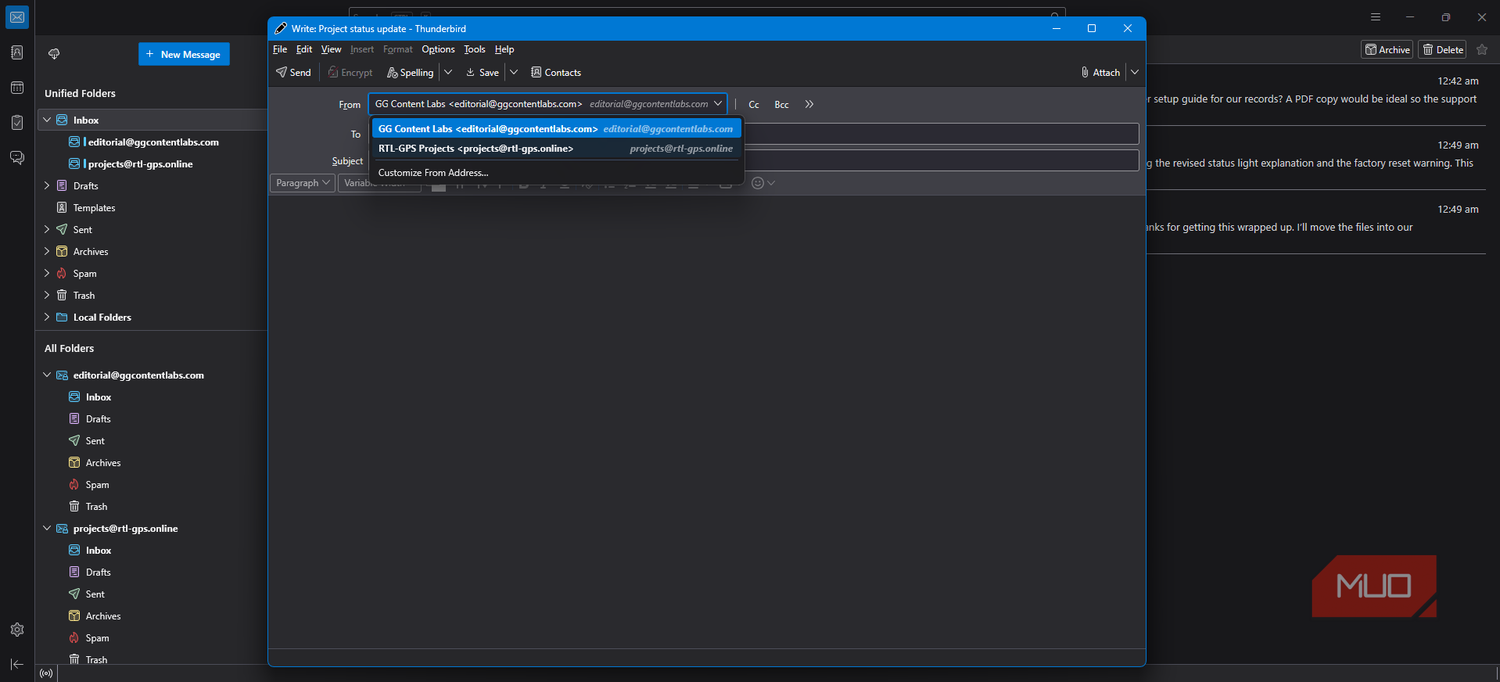Open Thunderbird app menu hamburger icon

point(1376,17)
